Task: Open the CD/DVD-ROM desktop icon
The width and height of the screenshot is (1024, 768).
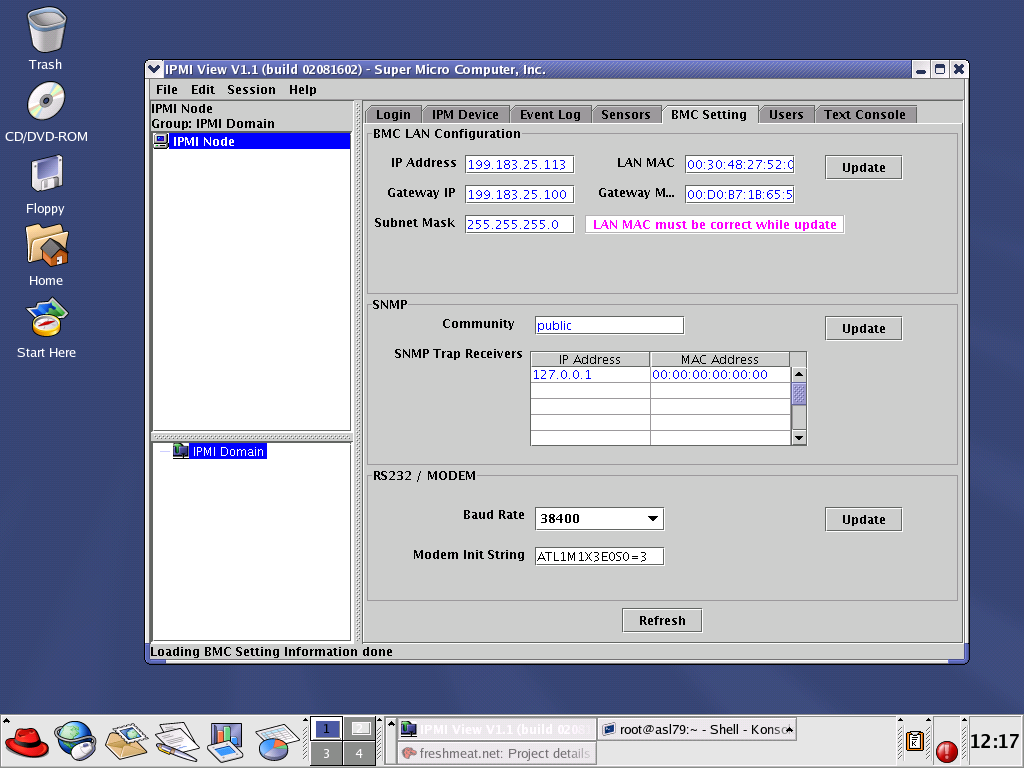Action: [46, 101]
